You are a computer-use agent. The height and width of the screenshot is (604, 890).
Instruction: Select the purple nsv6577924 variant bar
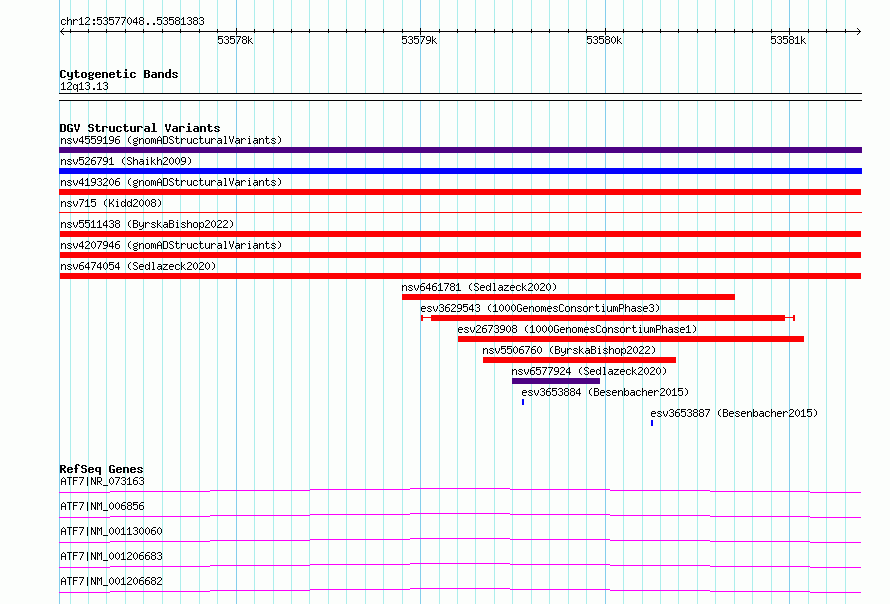pyautogui.click(x=556, y=381)
